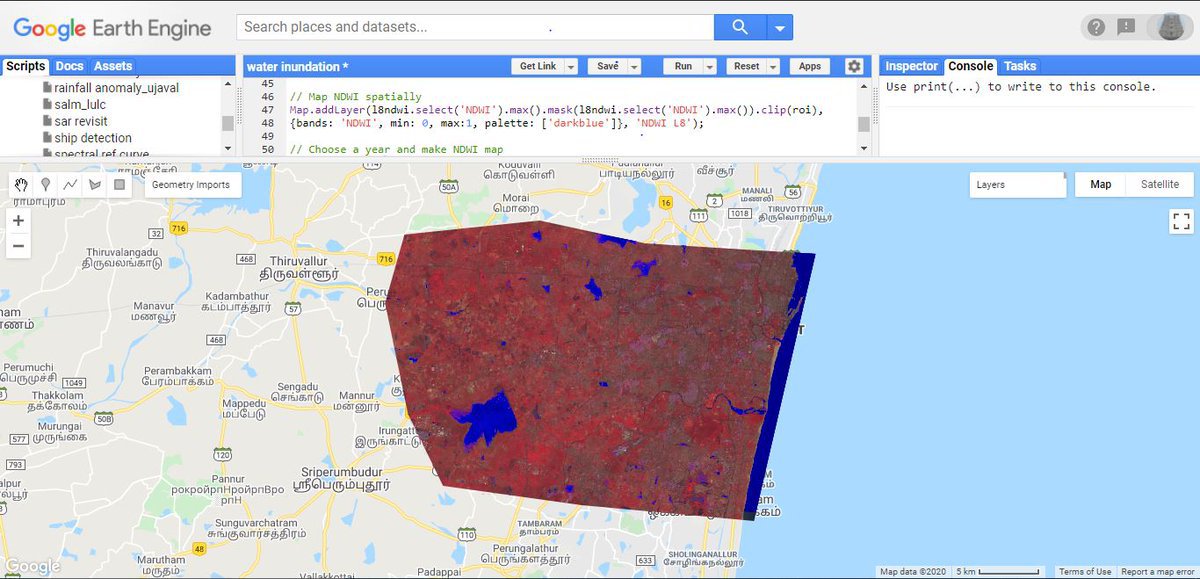Open the search options dropdown arrow
This screenshot has height=579, width=1200.
[x=780, y=27]
